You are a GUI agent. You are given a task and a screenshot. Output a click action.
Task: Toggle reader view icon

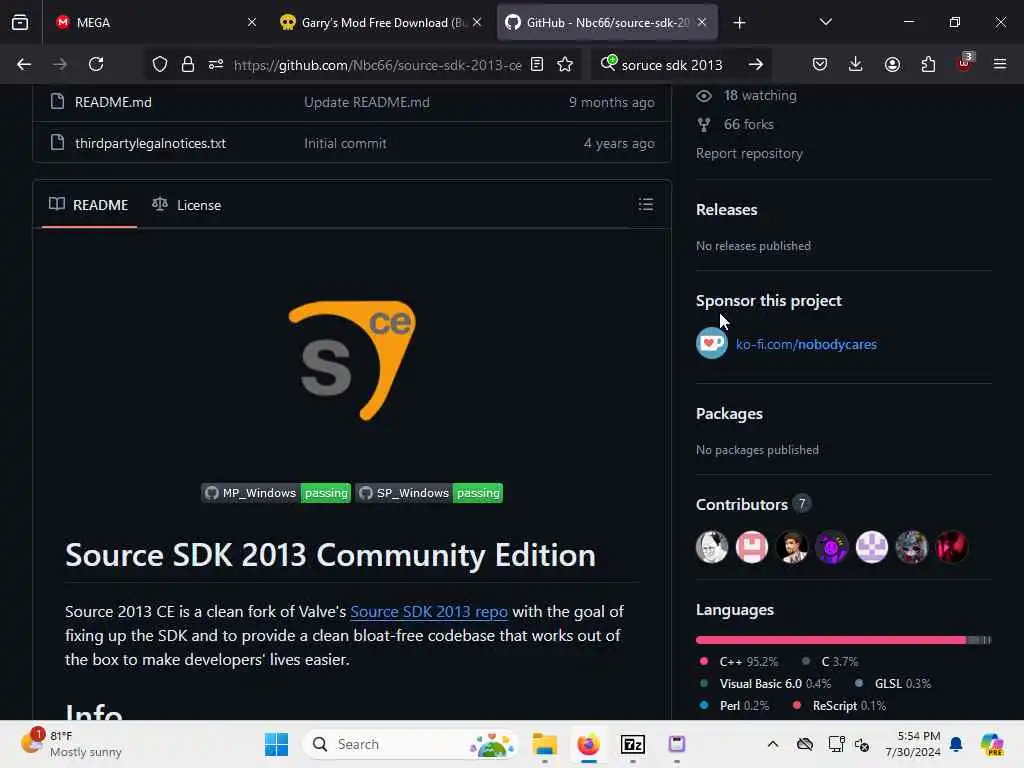537,64
